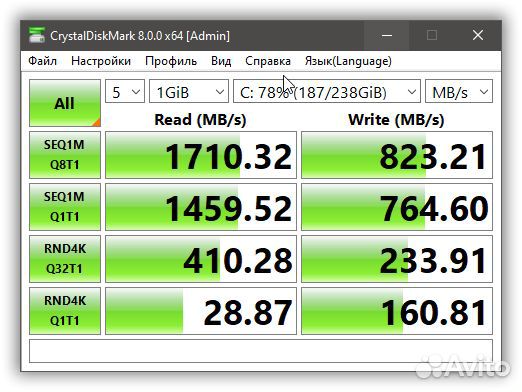
Task: Click the CrystalDiskMark app icon in title bar
Action: pyautogui.click(x=37, y=35)
